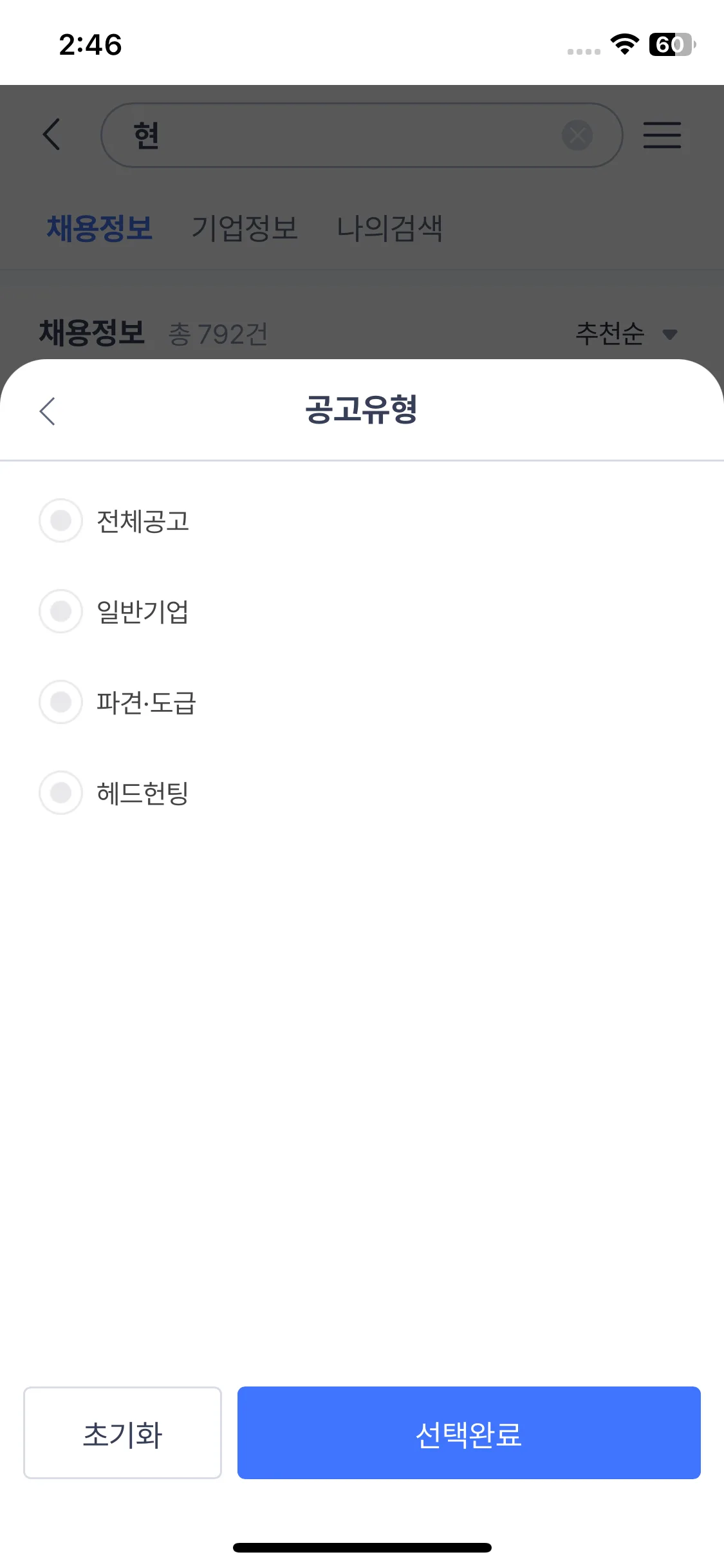The width and height of the screenshot is (724, 1568).
Task: Switch to the 기업정보 tab
Action: click(245, 229)
